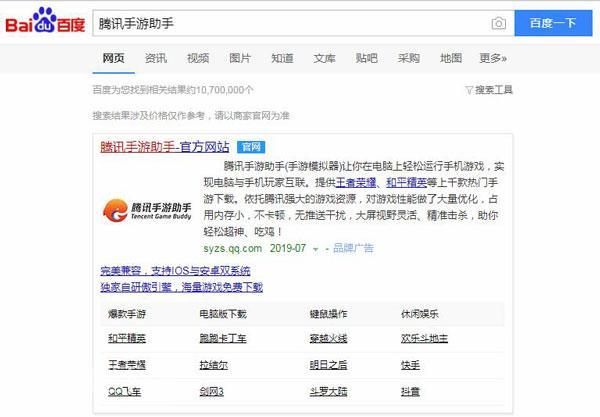This screenshot has height=417, width=600.
Task: Click the syzs.qq.com URL
Action: 233,249
